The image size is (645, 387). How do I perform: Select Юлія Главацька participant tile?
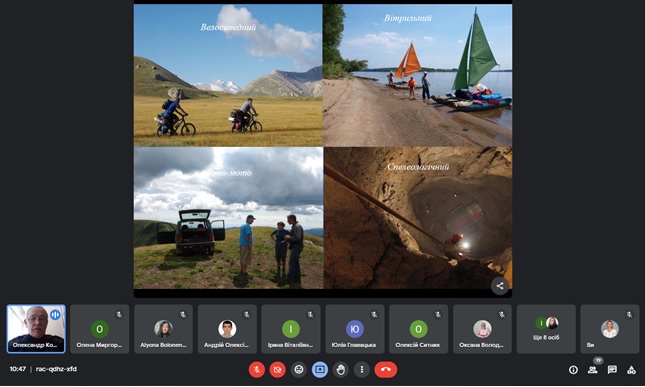coord(355,329)
